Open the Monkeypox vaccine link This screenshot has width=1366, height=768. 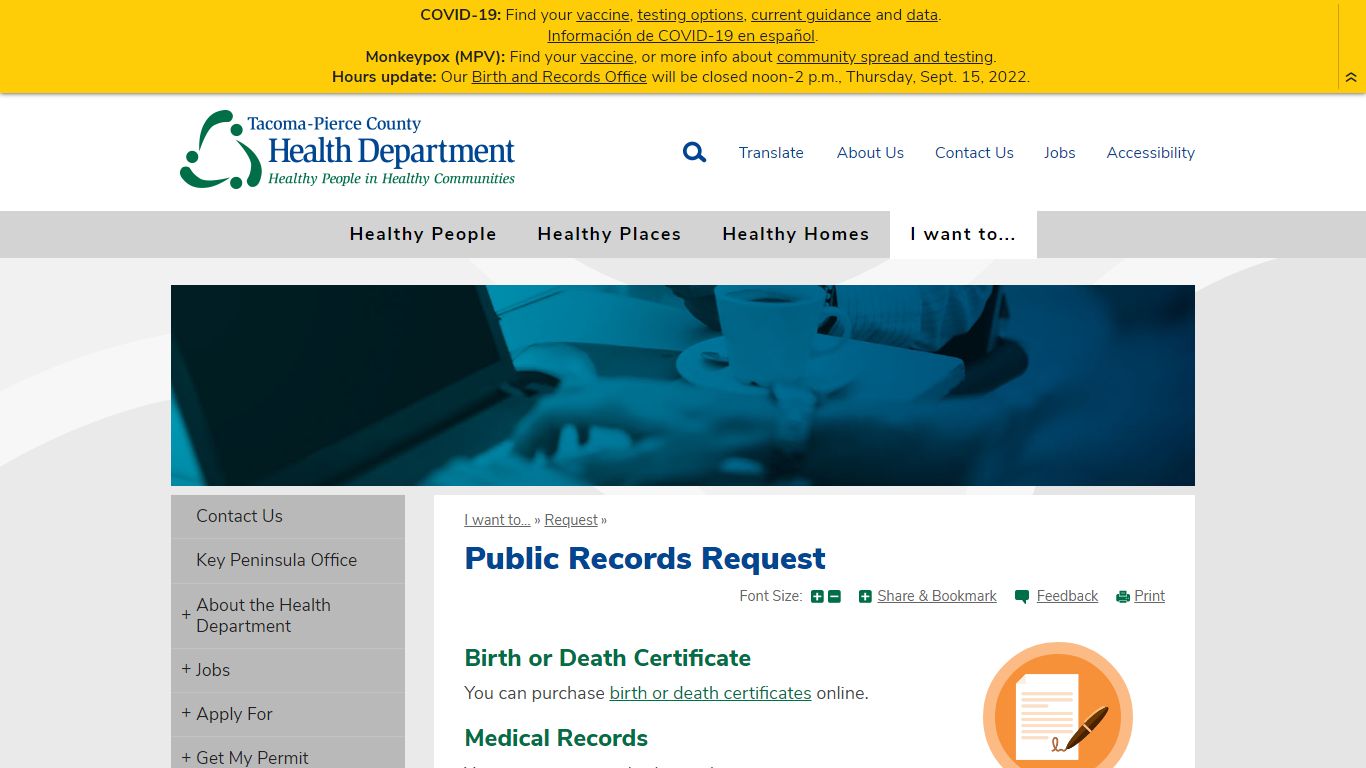click(x=607, y=57)
